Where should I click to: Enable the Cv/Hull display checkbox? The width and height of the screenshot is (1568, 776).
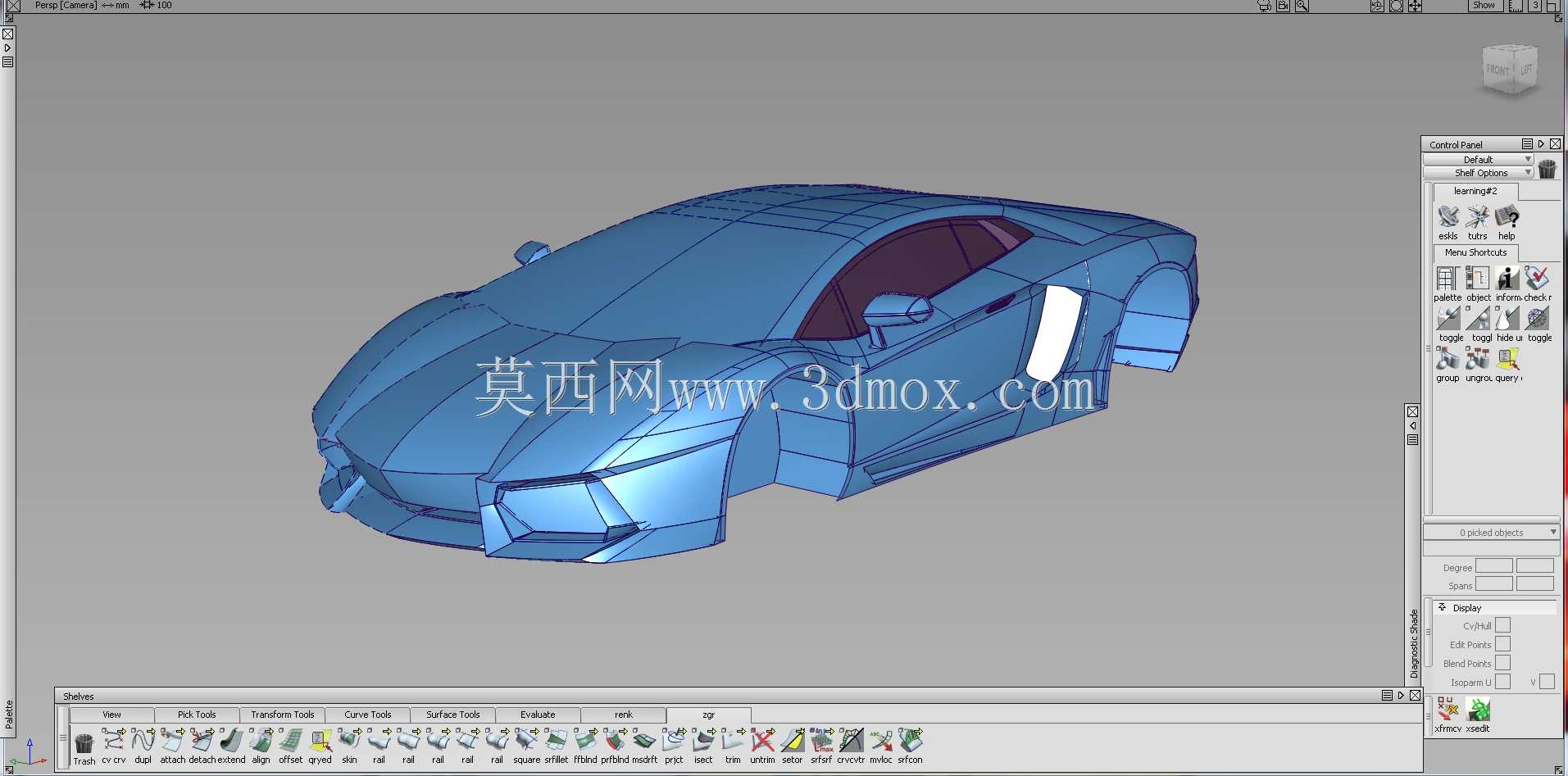[1502, 625]
